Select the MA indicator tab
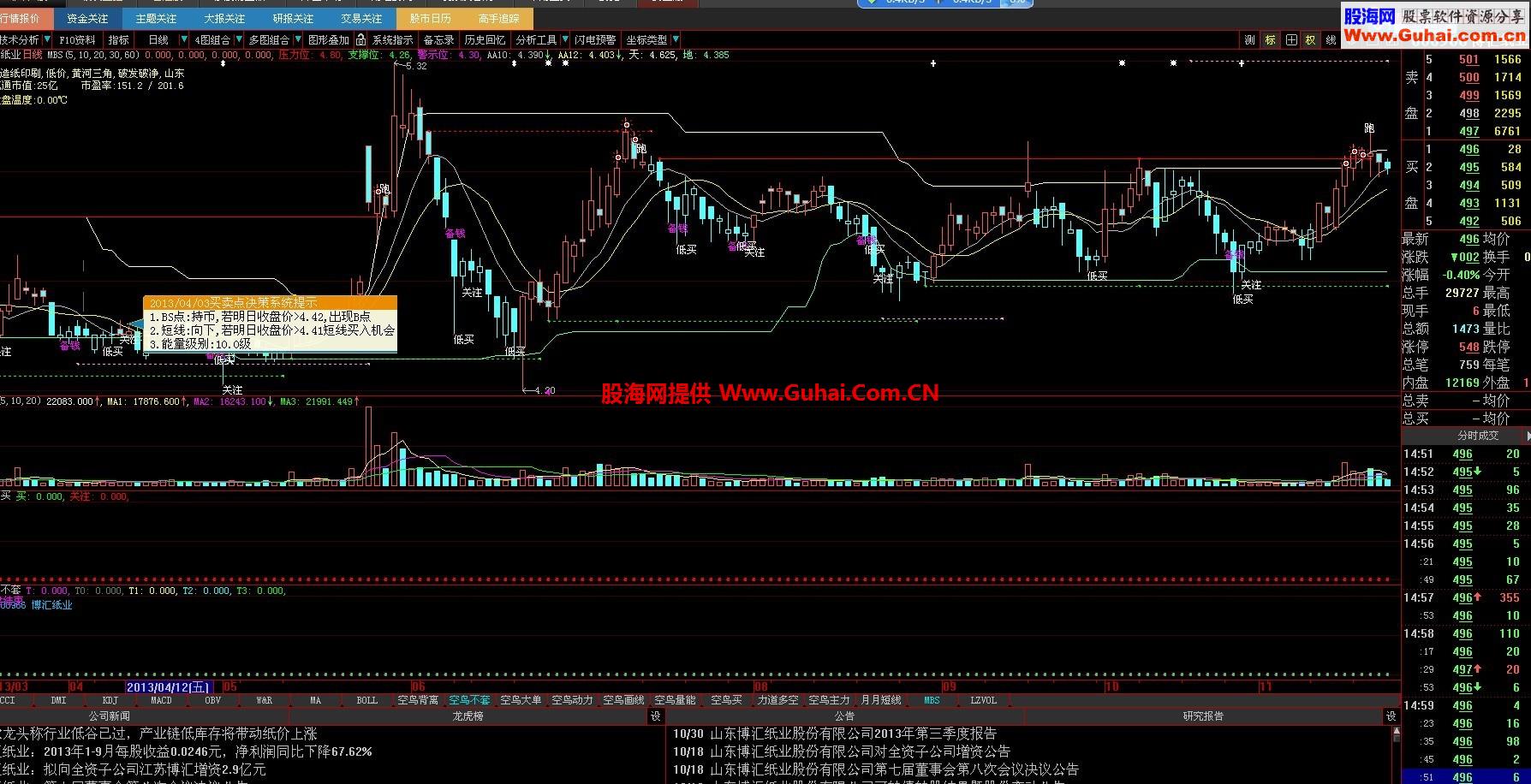 [x=315, y=700]
